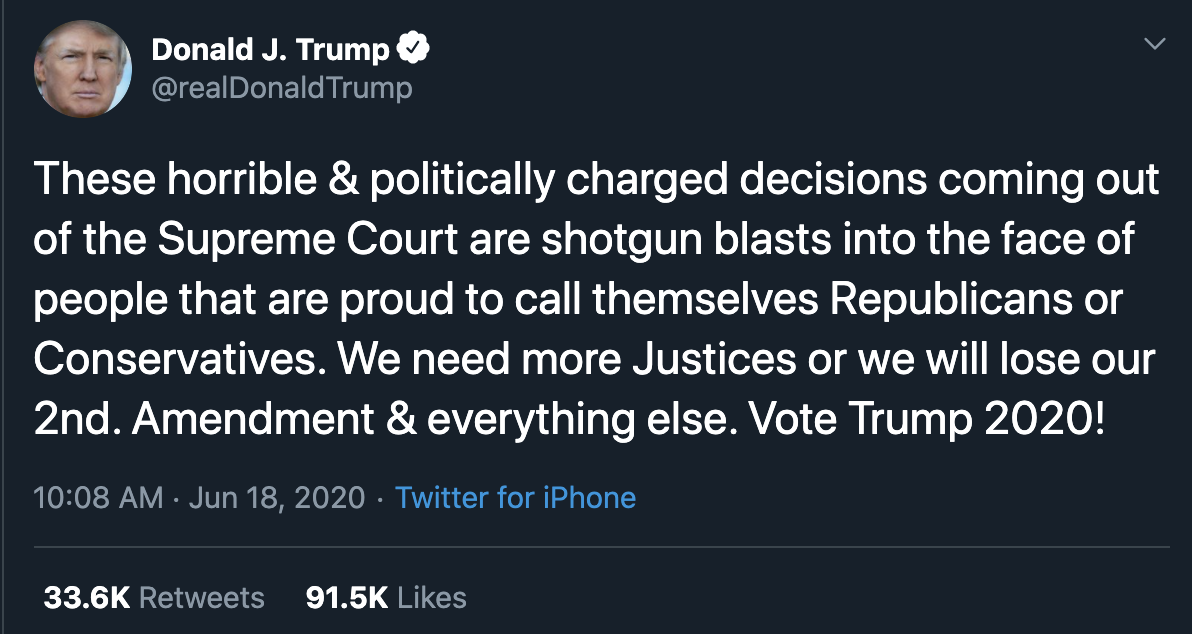Image resolution: width=1192 pixels, height=634 pixels.
Task: Click the verified badge beside Donald J. Trump
Action: click(414, 49)
